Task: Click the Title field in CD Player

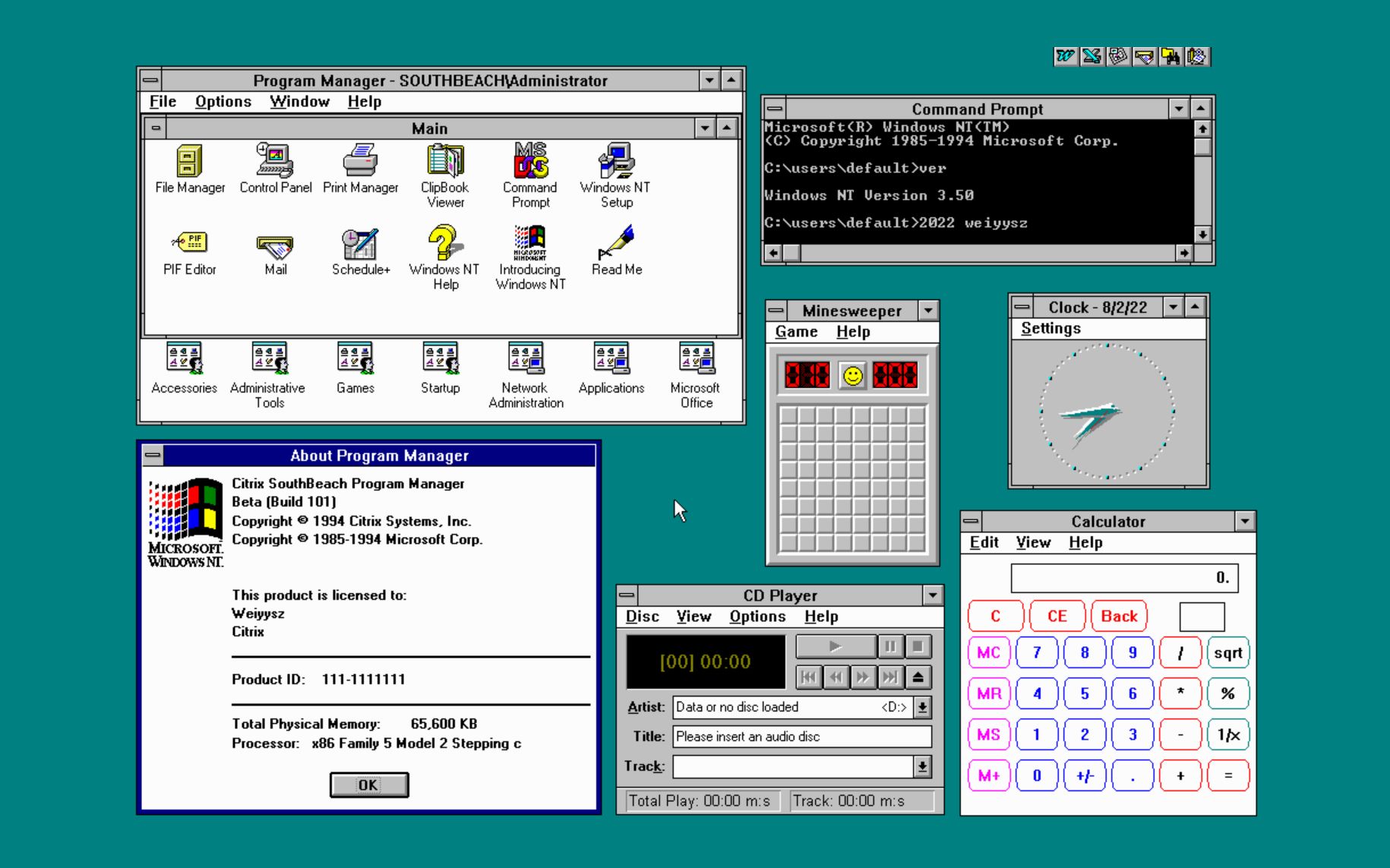Action: pos(802,737)
